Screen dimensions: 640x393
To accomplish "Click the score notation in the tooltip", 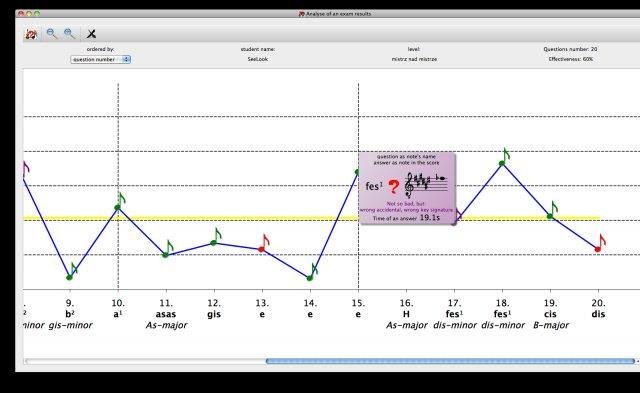I will pyautogui.click(x=425, y=184).
